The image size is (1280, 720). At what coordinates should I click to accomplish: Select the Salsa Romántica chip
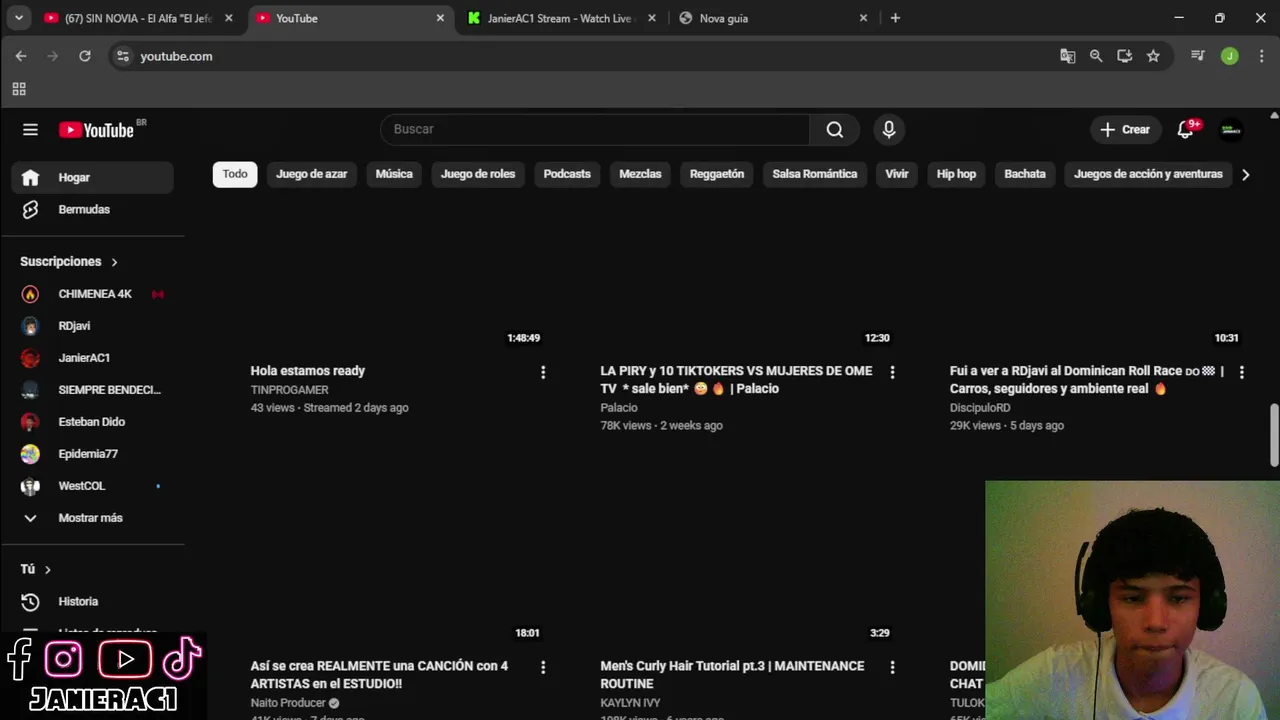tap(815, 174)
